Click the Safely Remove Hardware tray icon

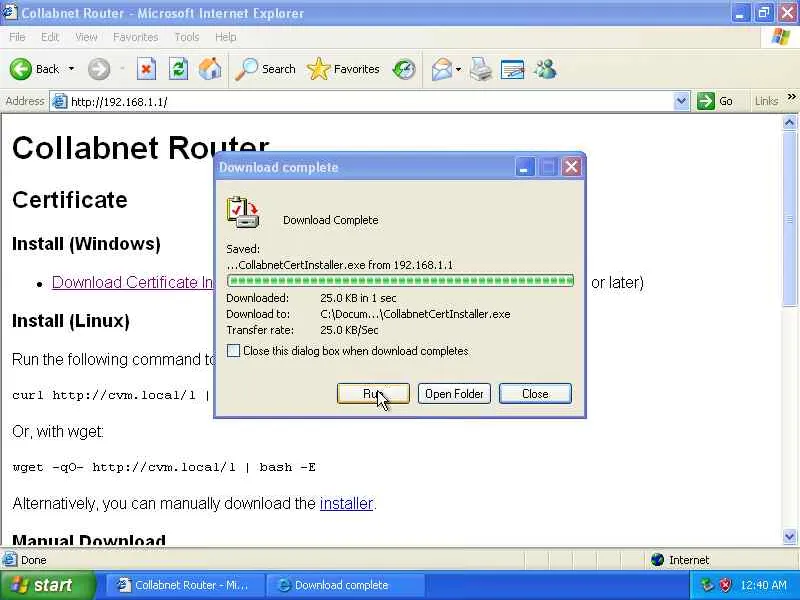pyautogui.click(x=706, y=585)
